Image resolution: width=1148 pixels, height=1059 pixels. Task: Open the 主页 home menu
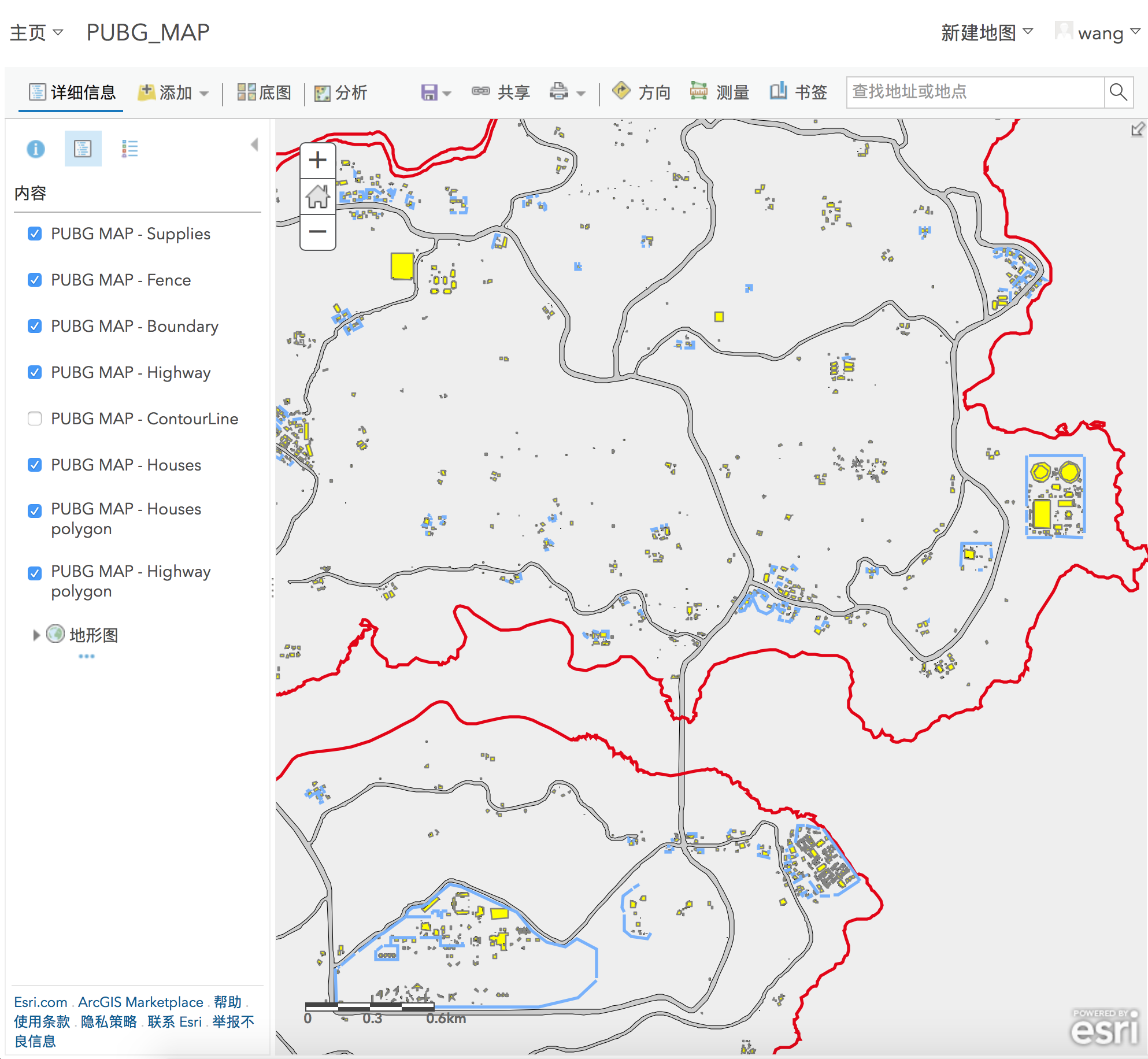(x=36, y=32)
